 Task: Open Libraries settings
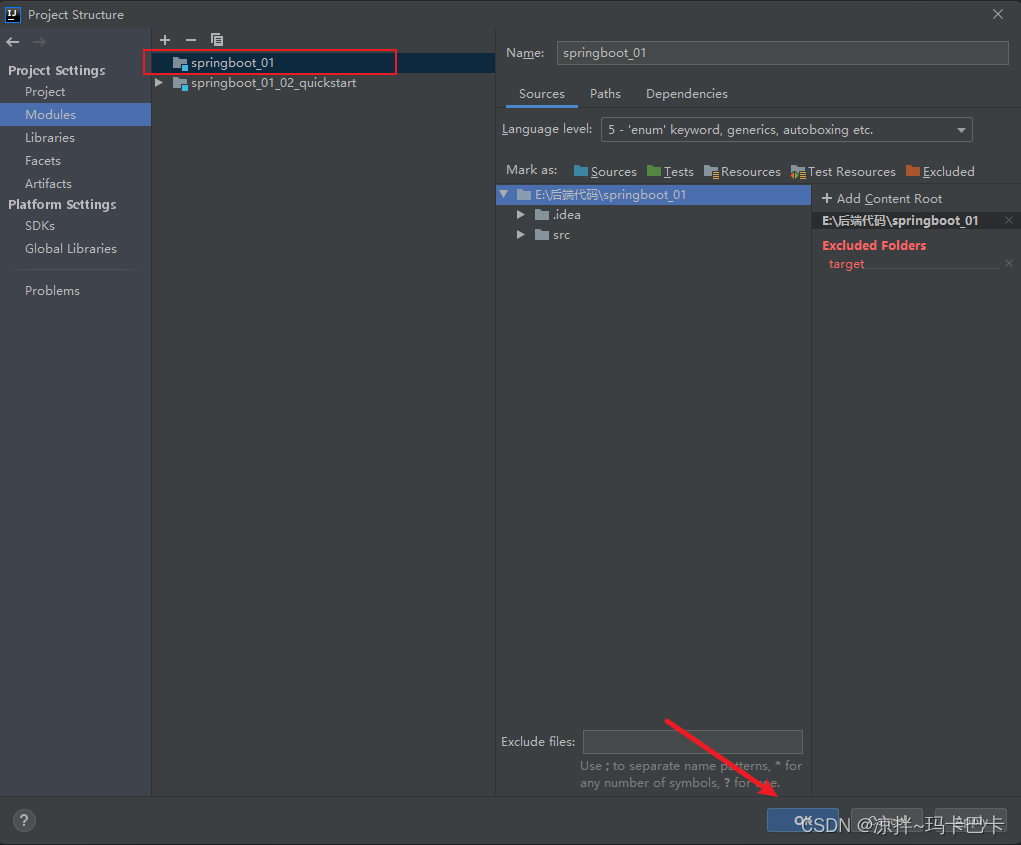76,137
